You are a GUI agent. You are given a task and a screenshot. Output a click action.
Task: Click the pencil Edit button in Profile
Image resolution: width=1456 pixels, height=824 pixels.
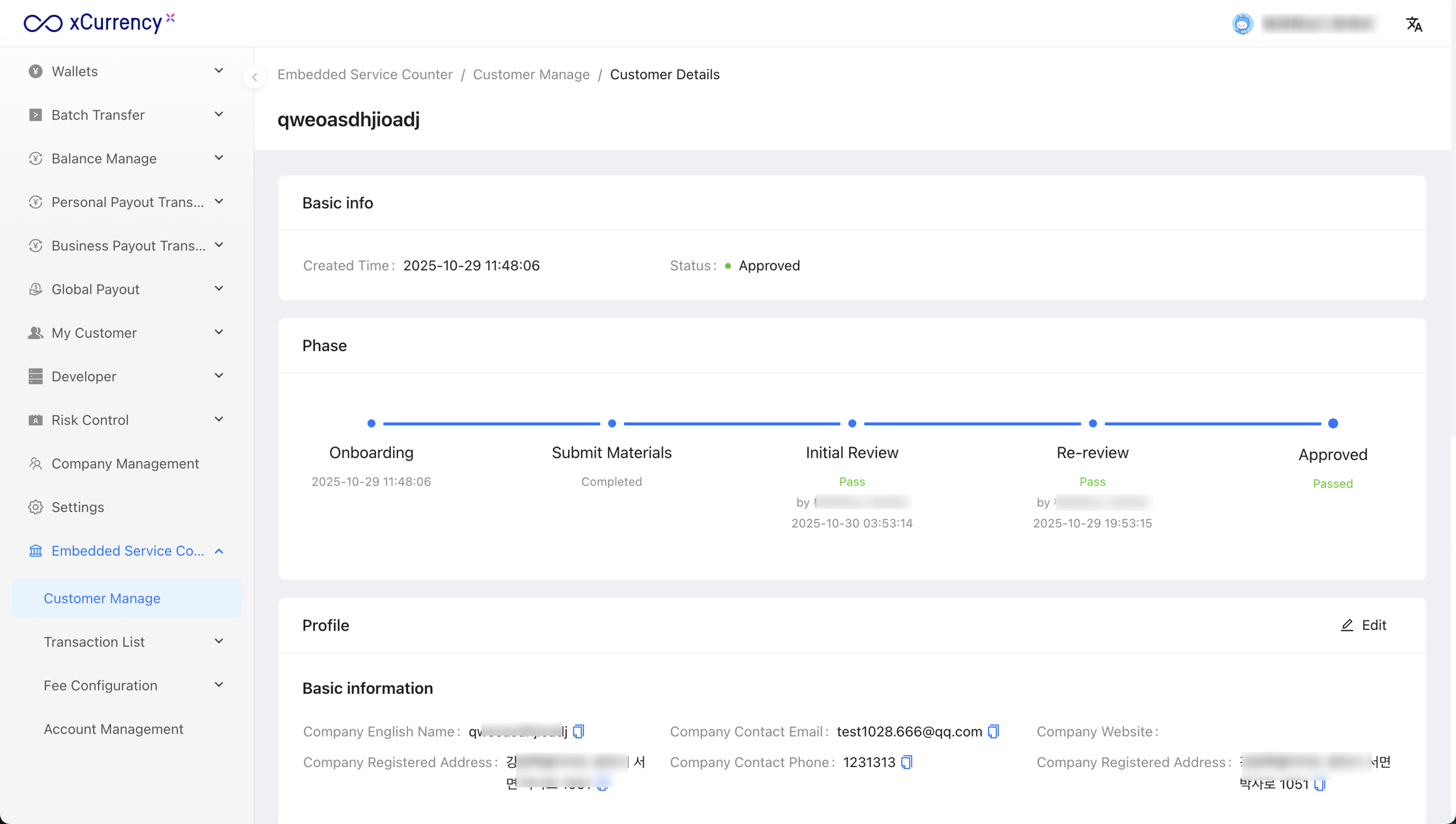click(x=1364, y=625)
